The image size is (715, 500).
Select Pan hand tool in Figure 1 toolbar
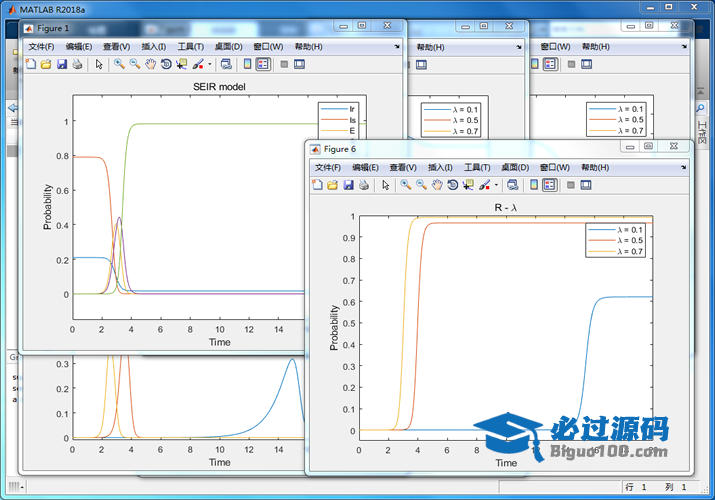150,64
